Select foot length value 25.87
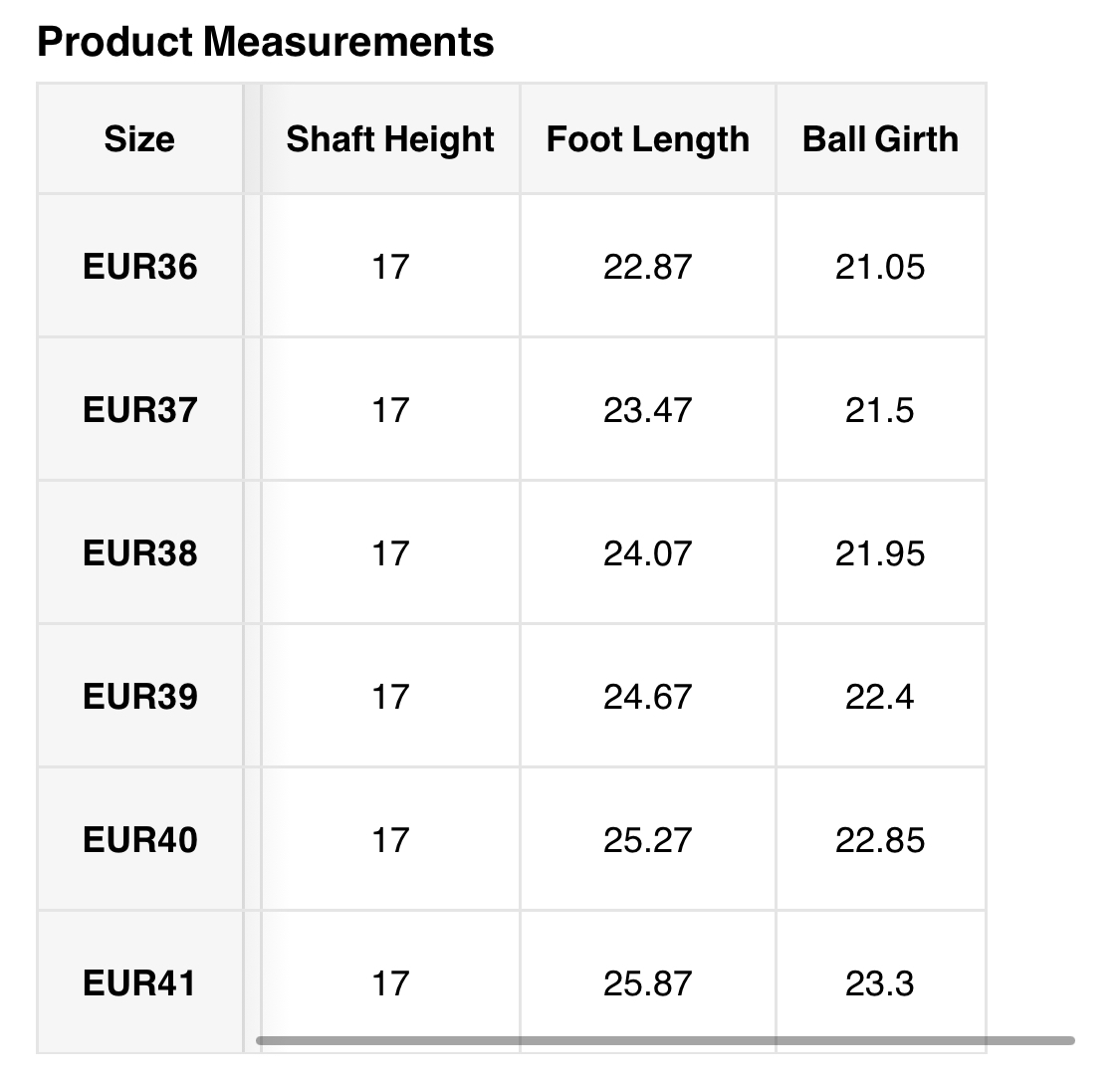The image size is (1120, 1084). pyautogui.click(x=647, y=983)
